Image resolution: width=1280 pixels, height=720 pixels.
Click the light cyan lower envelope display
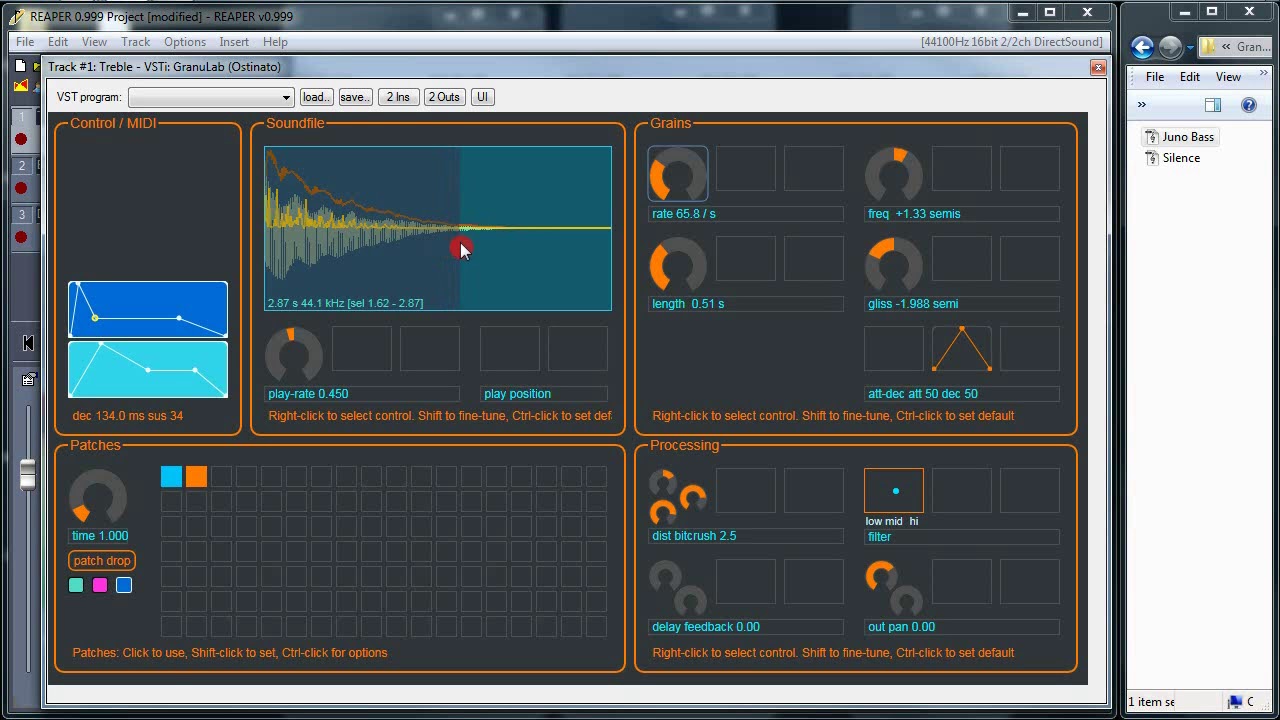tap(148, 369)
